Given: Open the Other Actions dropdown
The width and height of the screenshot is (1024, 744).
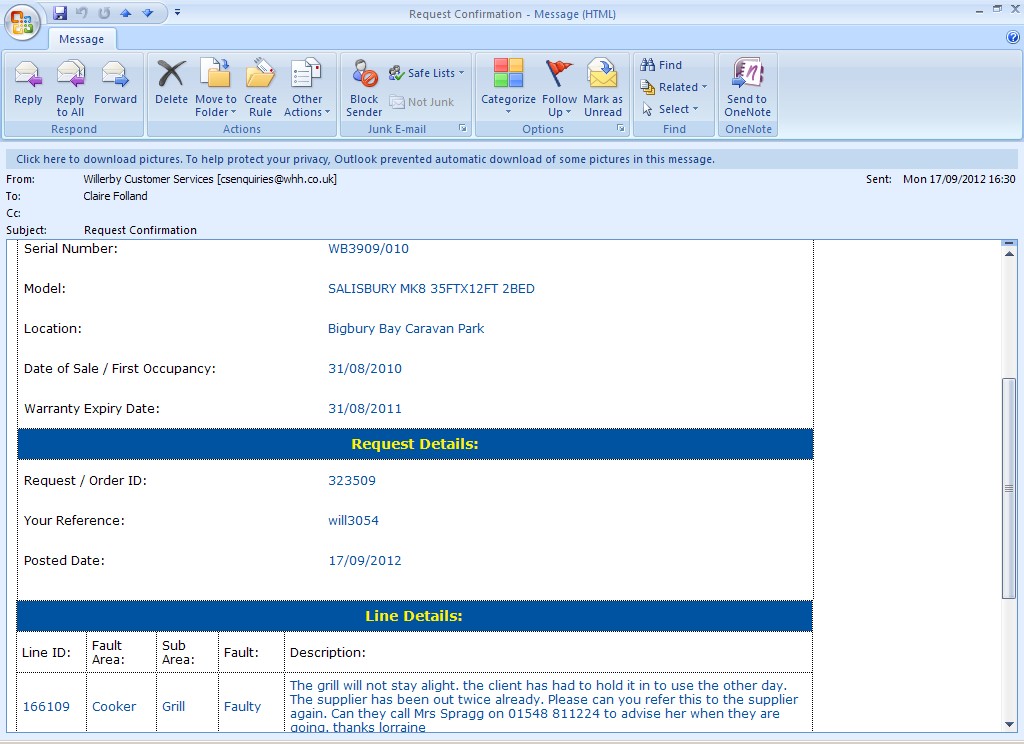Looking at the screenshot, I should click(x=307, y=106).
